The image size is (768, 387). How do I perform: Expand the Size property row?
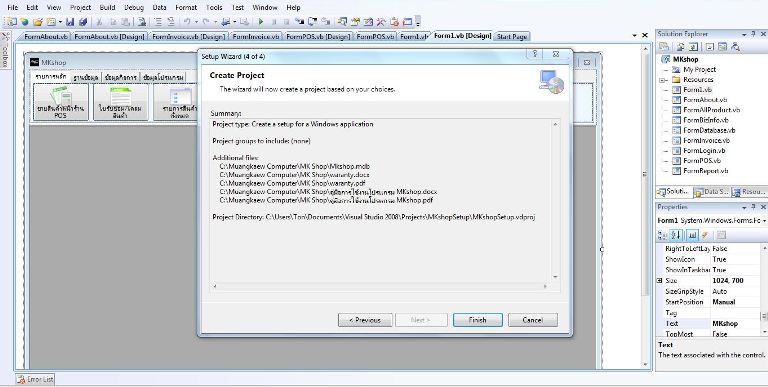coord(659,281)
